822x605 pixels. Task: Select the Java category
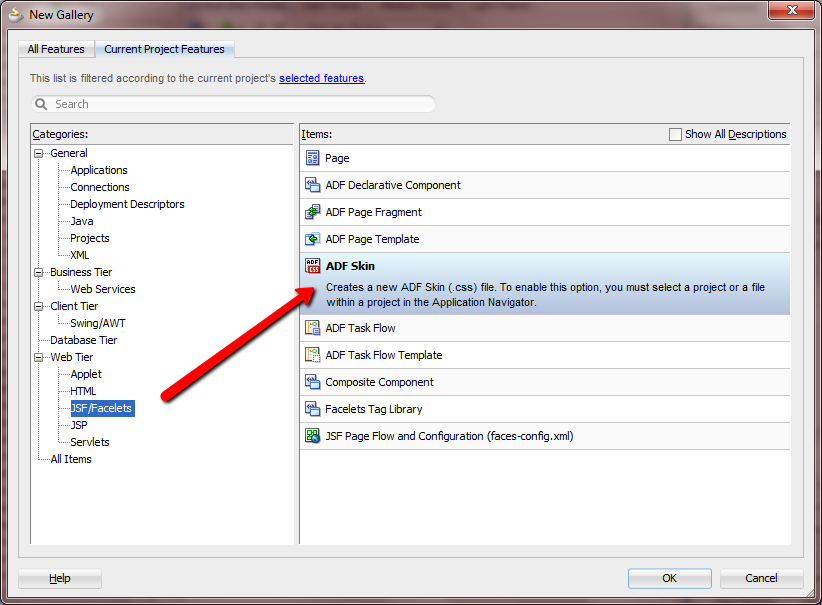[82, 221]
